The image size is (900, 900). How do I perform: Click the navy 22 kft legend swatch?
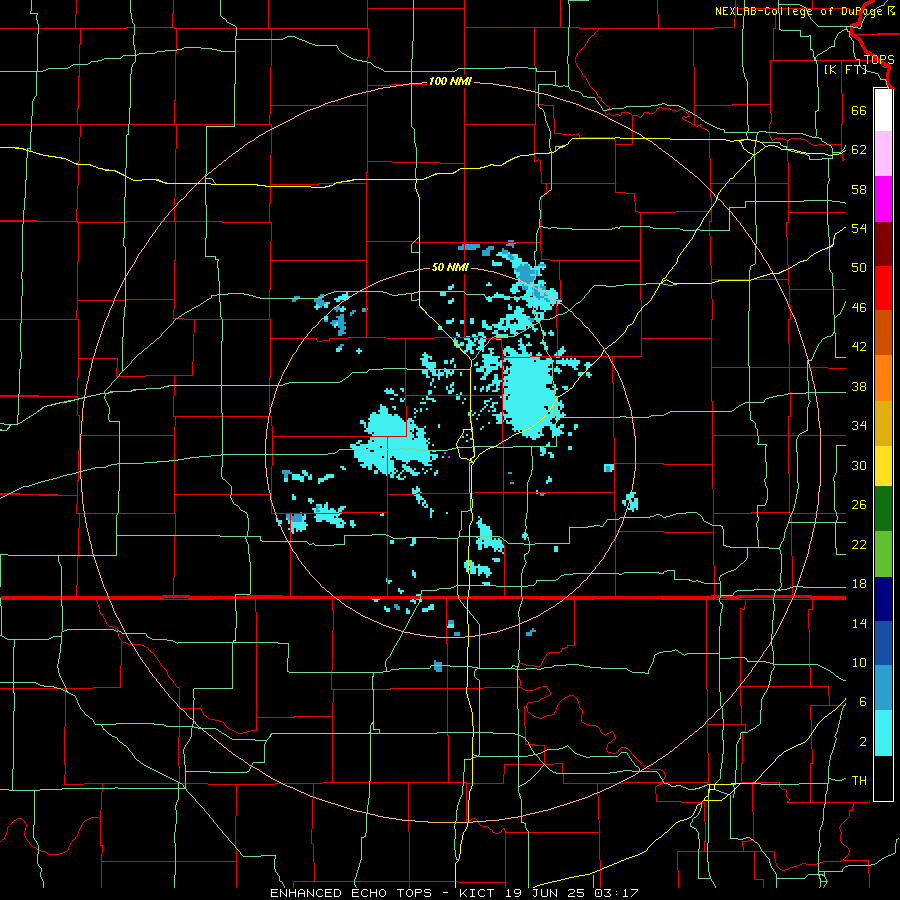pyautogui.click(x=883, y=599)
